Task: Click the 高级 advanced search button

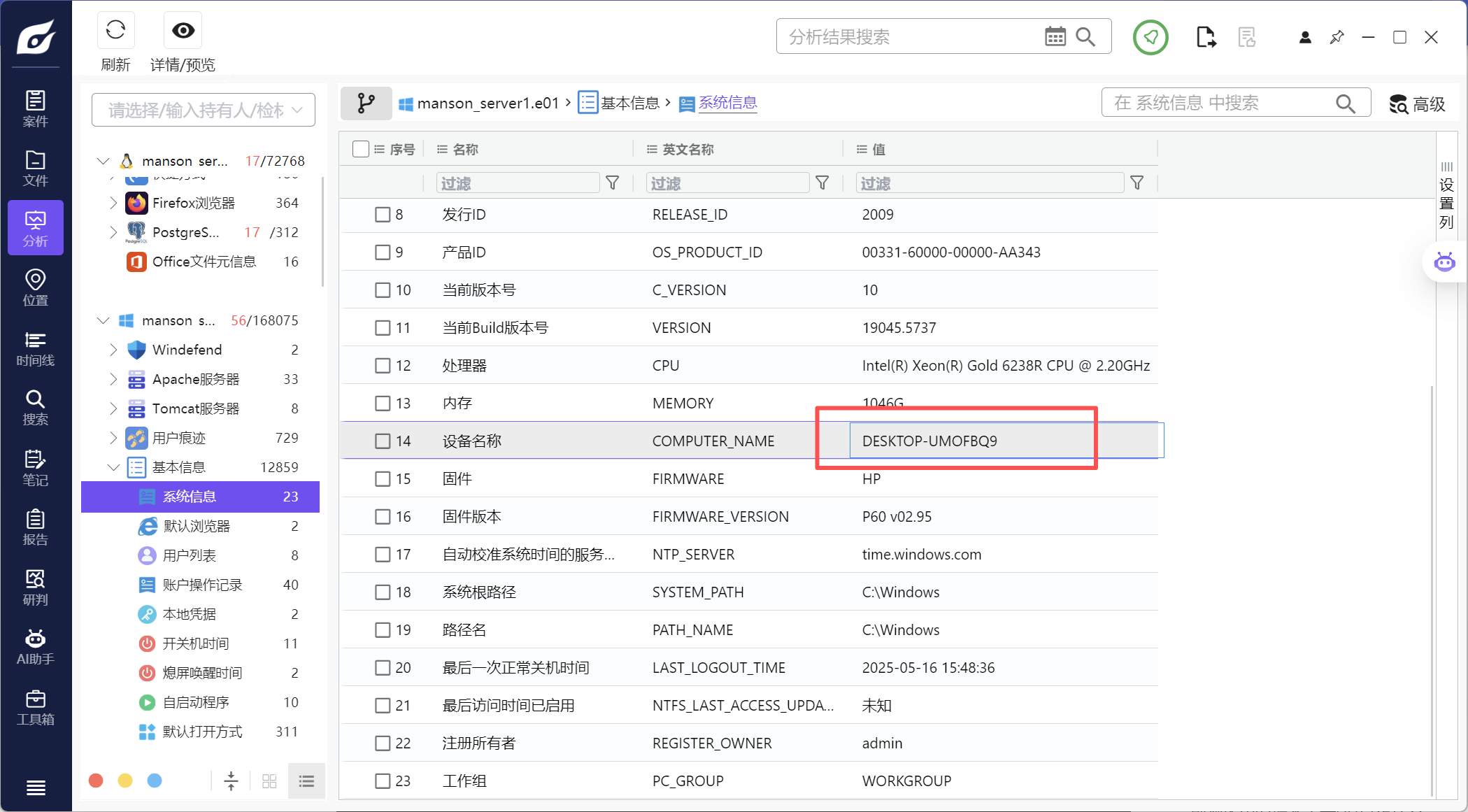Action: pos(1418,104)
